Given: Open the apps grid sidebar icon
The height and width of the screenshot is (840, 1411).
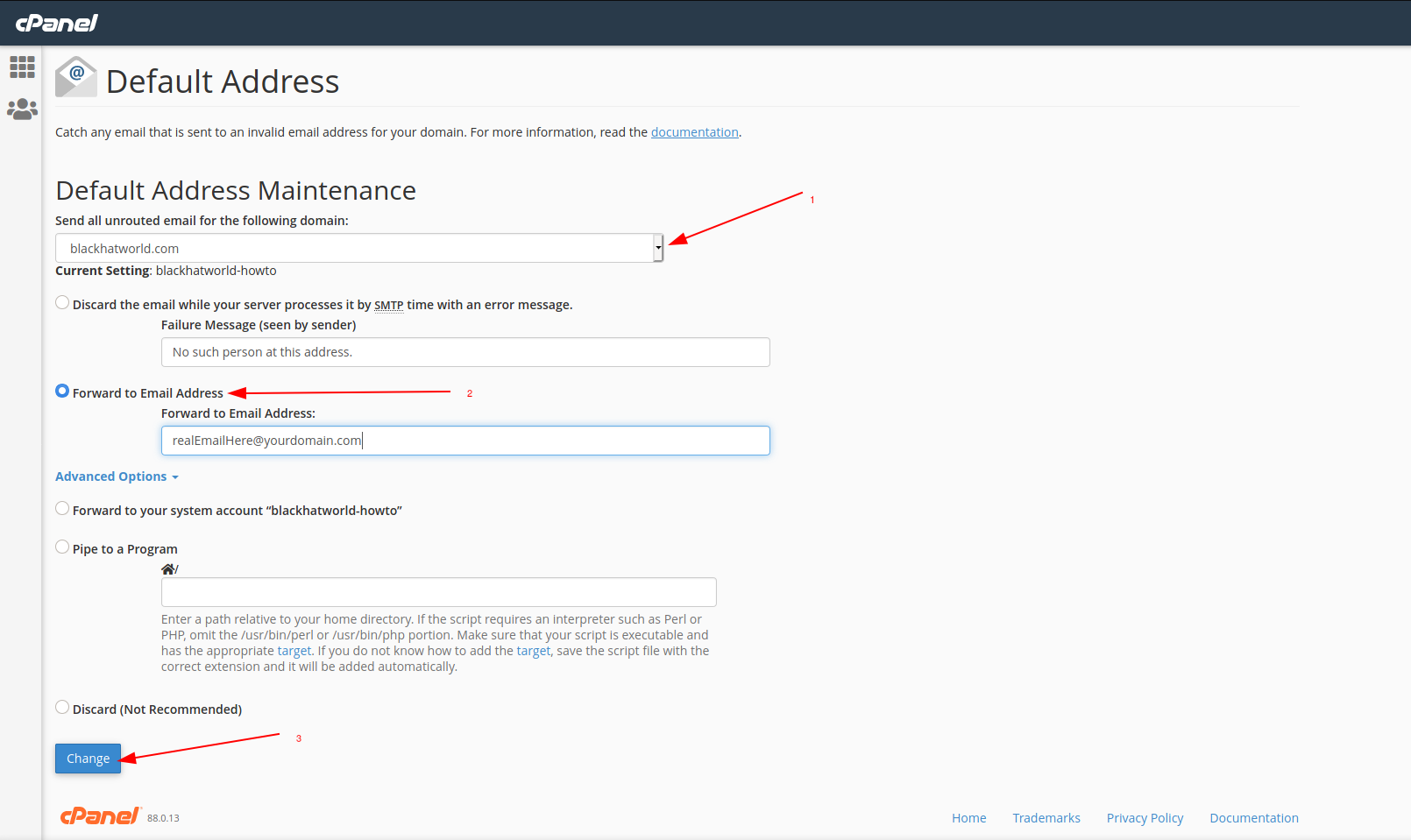Looking at the screenshot, I should tap(22, 67).
